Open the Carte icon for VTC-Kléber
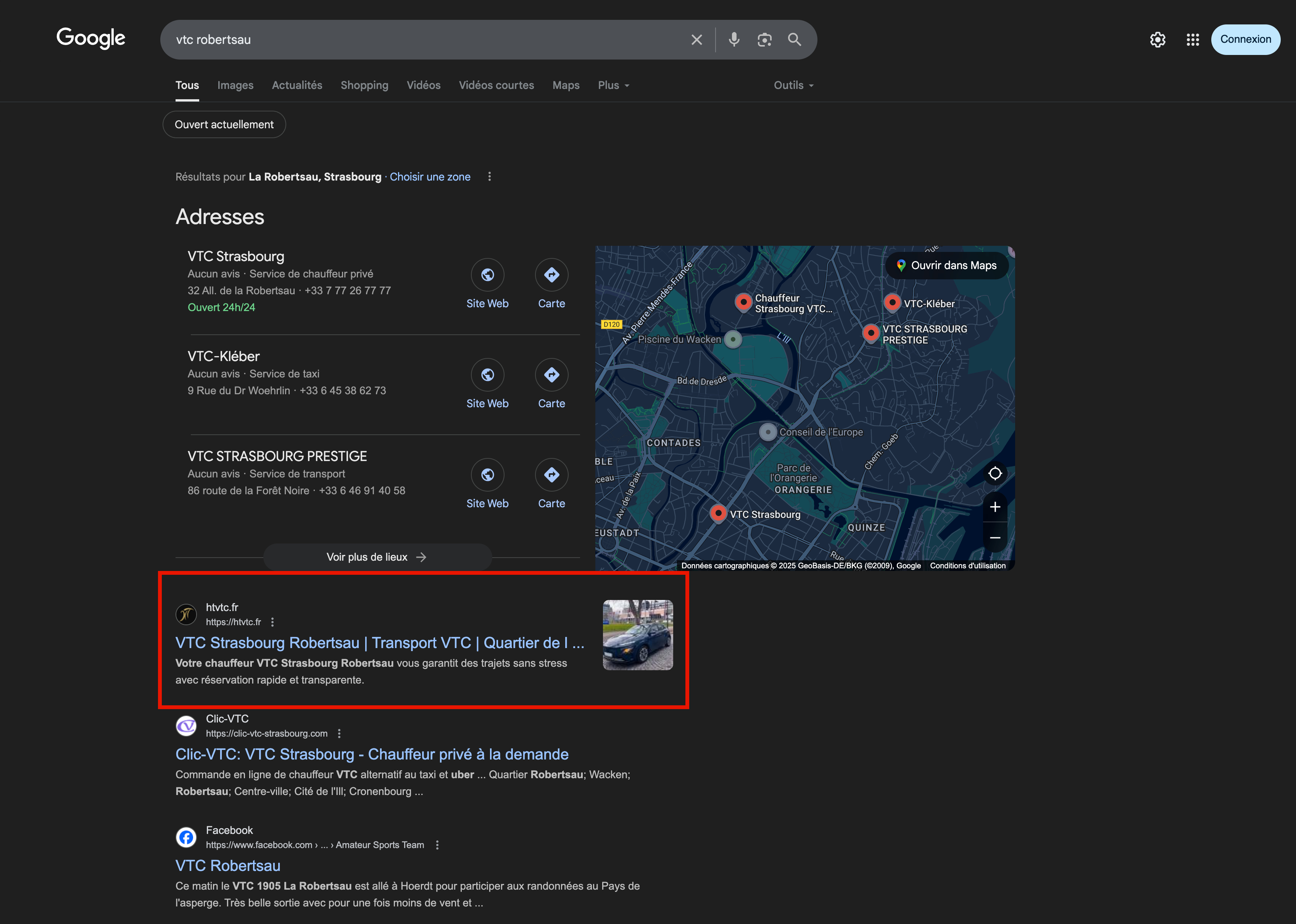Screen dimensions: 1296x924 point(551,374)
